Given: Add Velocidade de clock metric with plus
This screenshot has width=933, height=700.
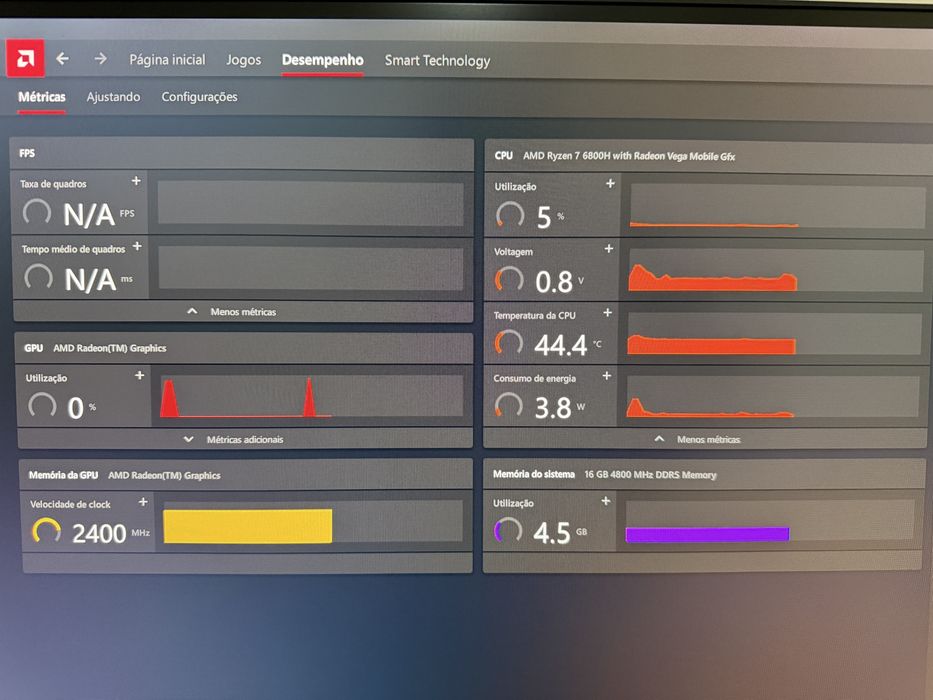Looking at the screenshot, I should (143, 502).
